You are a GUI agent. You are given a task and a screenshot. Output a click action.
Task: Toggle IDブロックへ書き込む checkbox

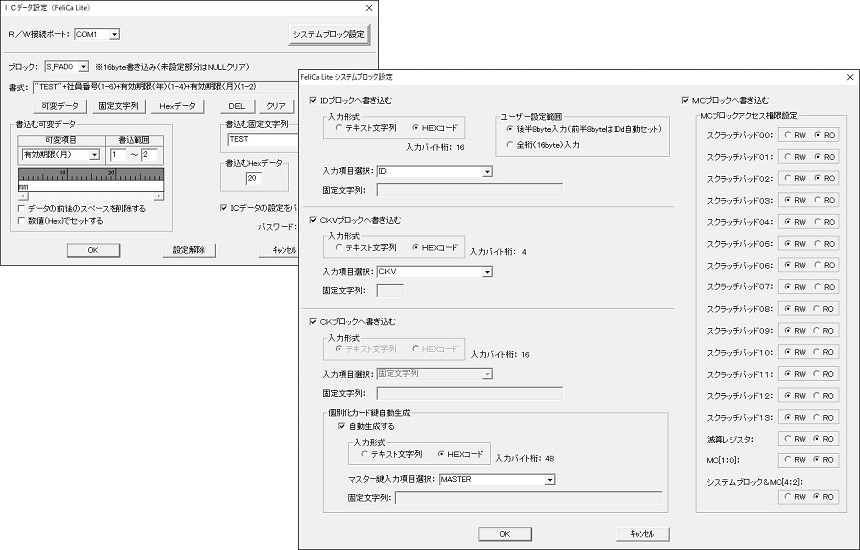click(313, 100)
